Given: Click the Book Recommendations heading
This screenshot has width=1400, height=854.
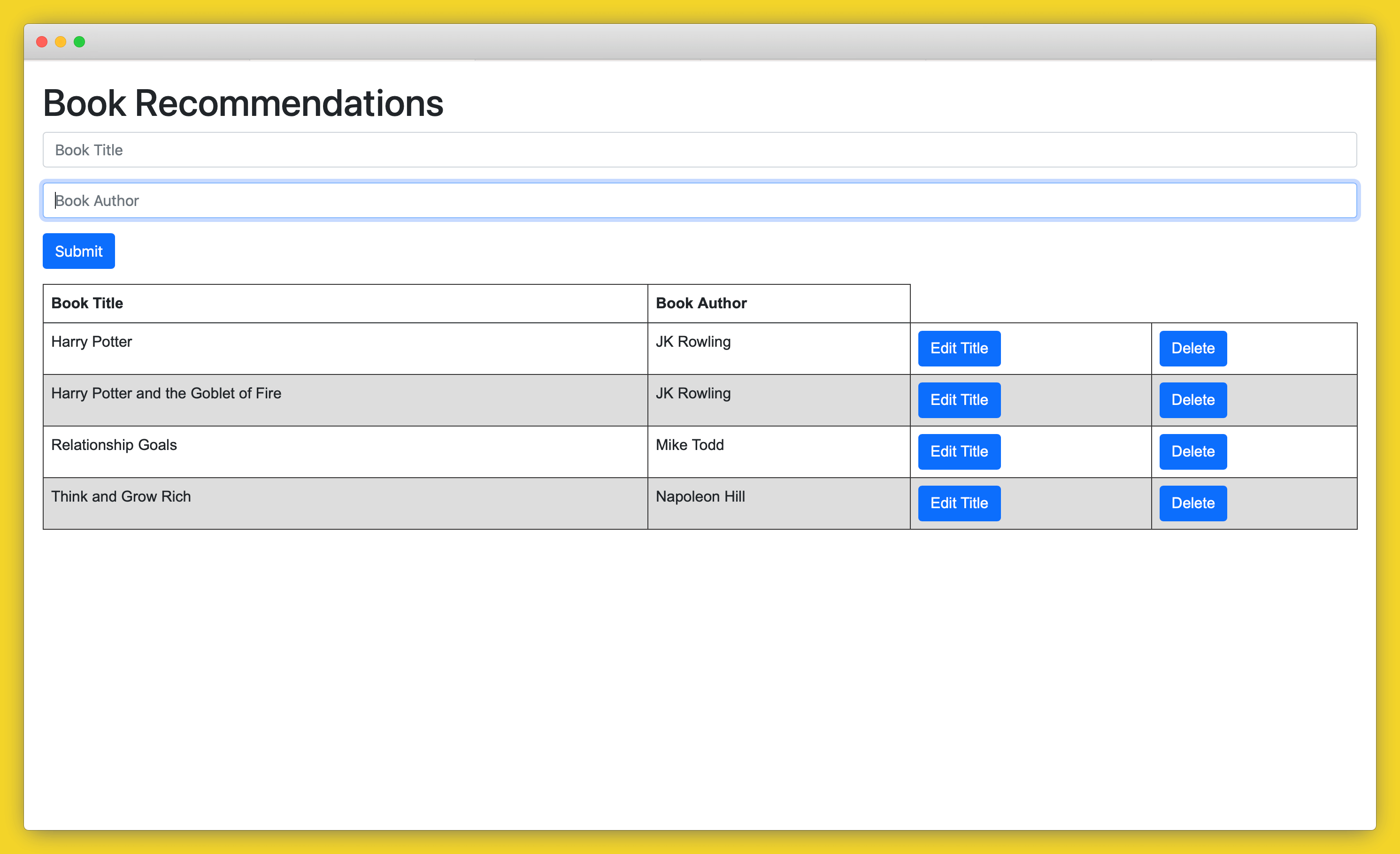Looking at the screenshot, I should [243, 103].
